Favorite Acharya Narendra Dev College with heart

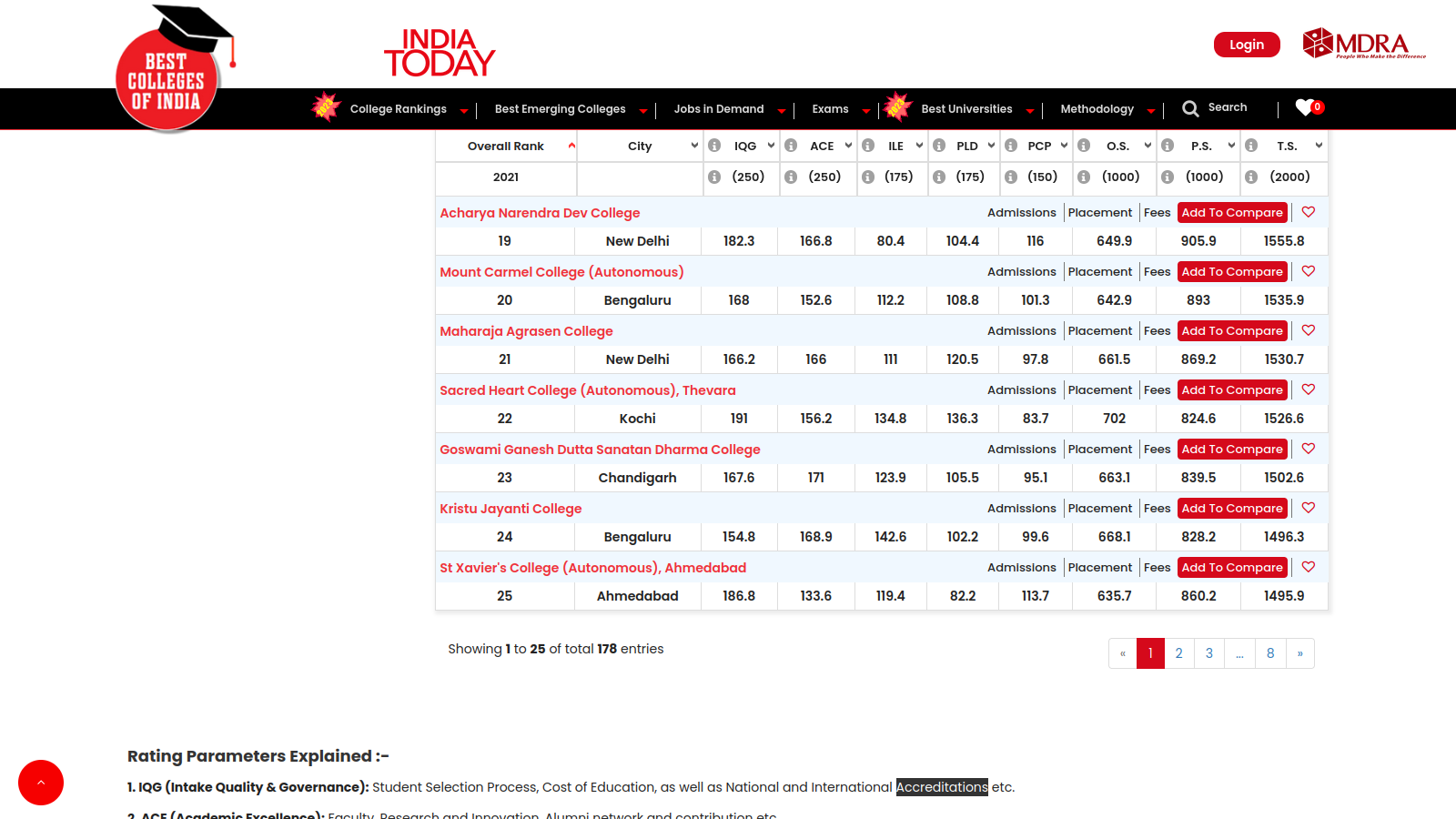click(x=1309, y=212)
